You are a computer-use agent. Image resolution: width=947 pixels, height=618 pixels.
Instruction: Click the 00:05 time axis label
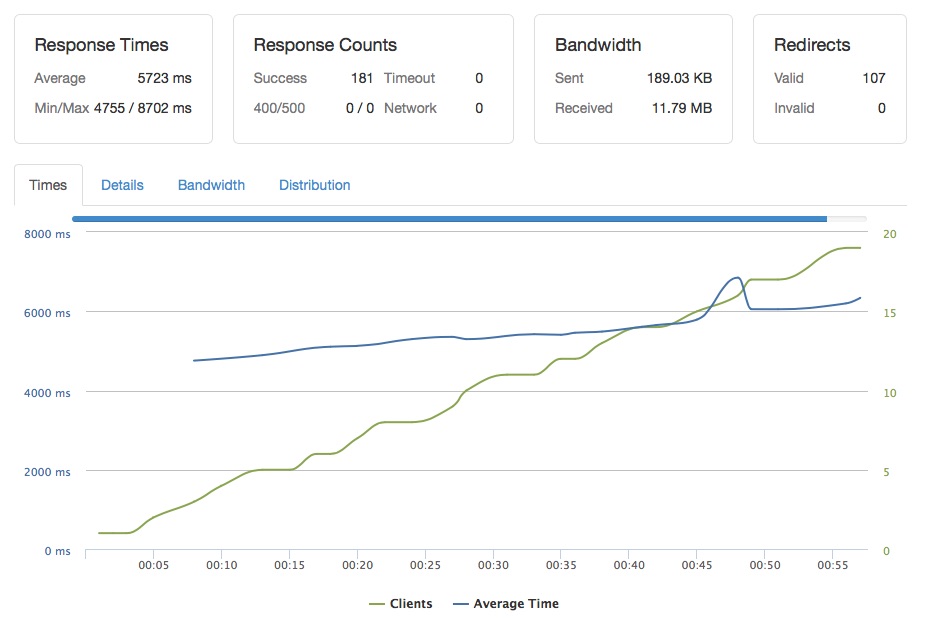(153, 565)
